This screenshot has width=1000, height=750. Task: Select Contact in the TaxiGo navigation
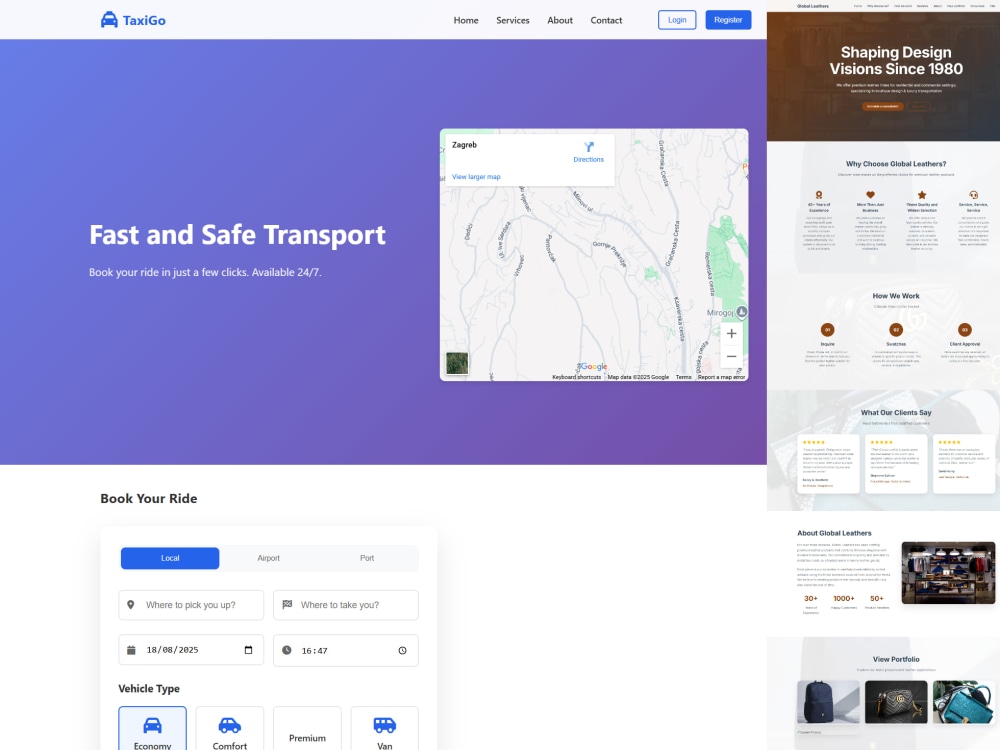606,20
